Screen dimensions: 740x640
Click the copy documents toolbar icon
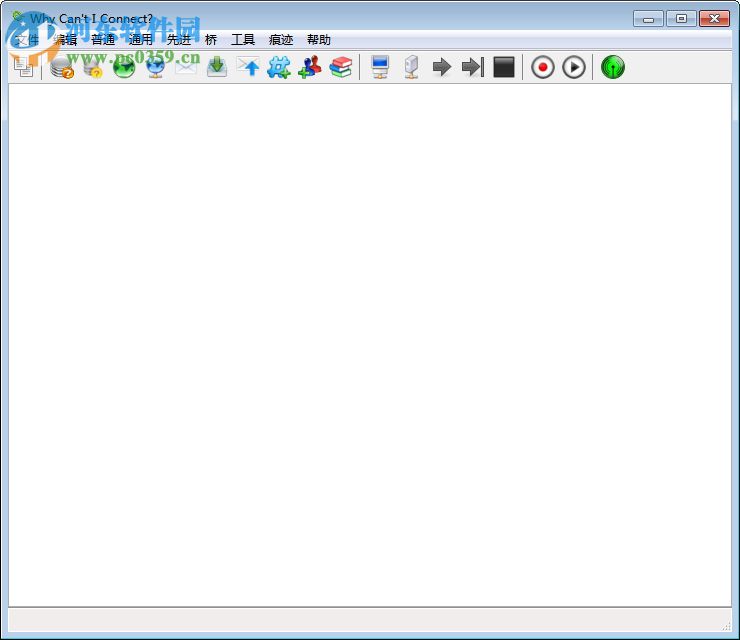23,67
